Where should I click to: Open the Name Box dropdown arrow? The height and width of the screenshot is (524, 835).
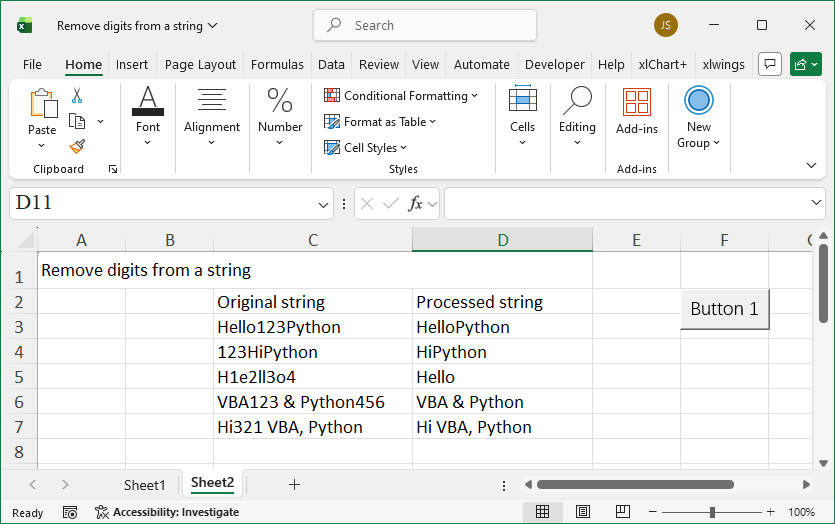coord(324,204)
